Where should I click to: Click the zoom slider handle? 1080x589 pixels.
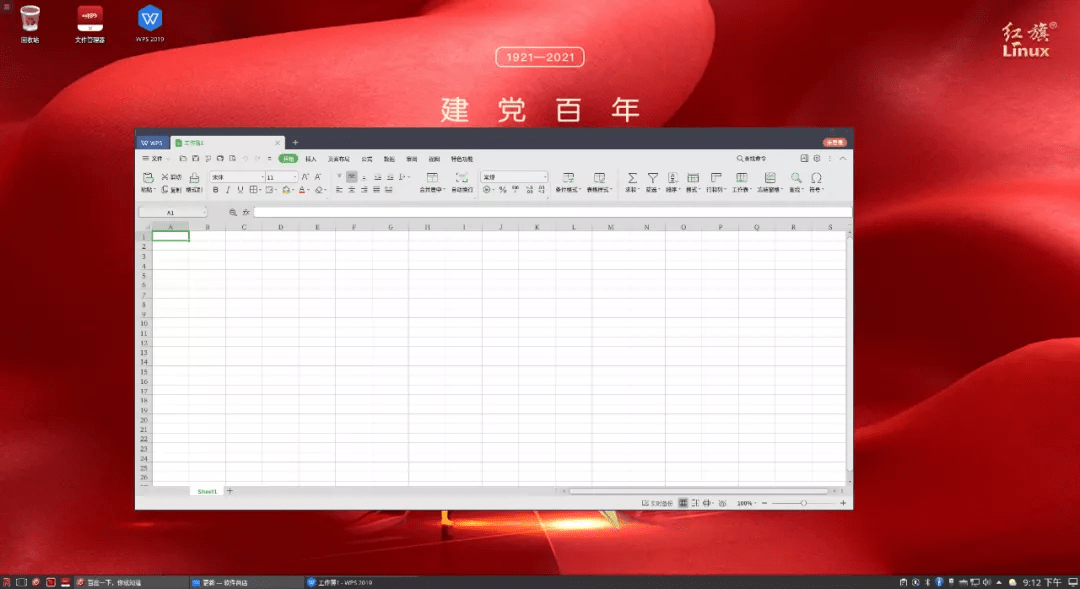pyautogui.click(x=803, y=503)
